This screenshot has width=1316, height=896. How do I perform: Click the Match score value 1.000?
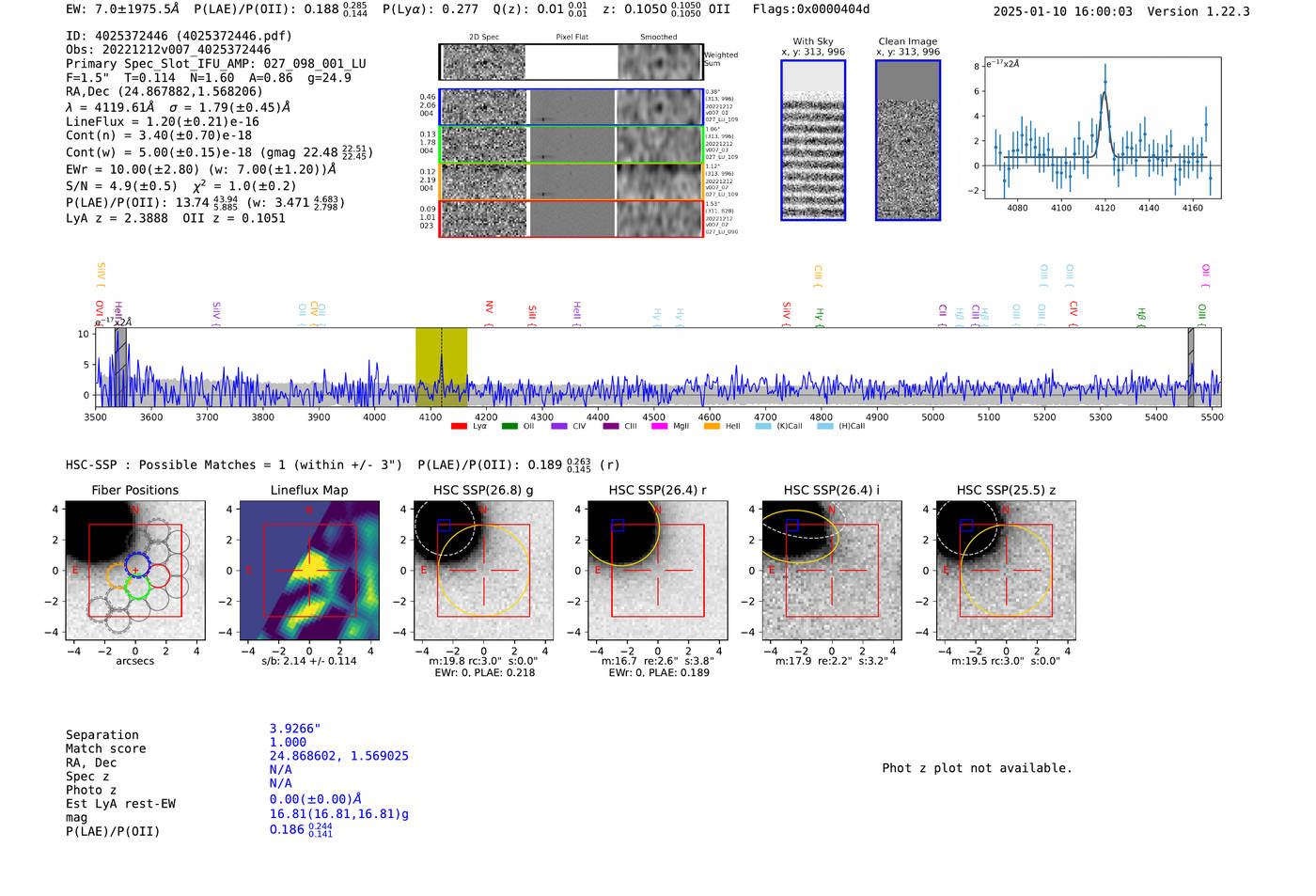288,742
